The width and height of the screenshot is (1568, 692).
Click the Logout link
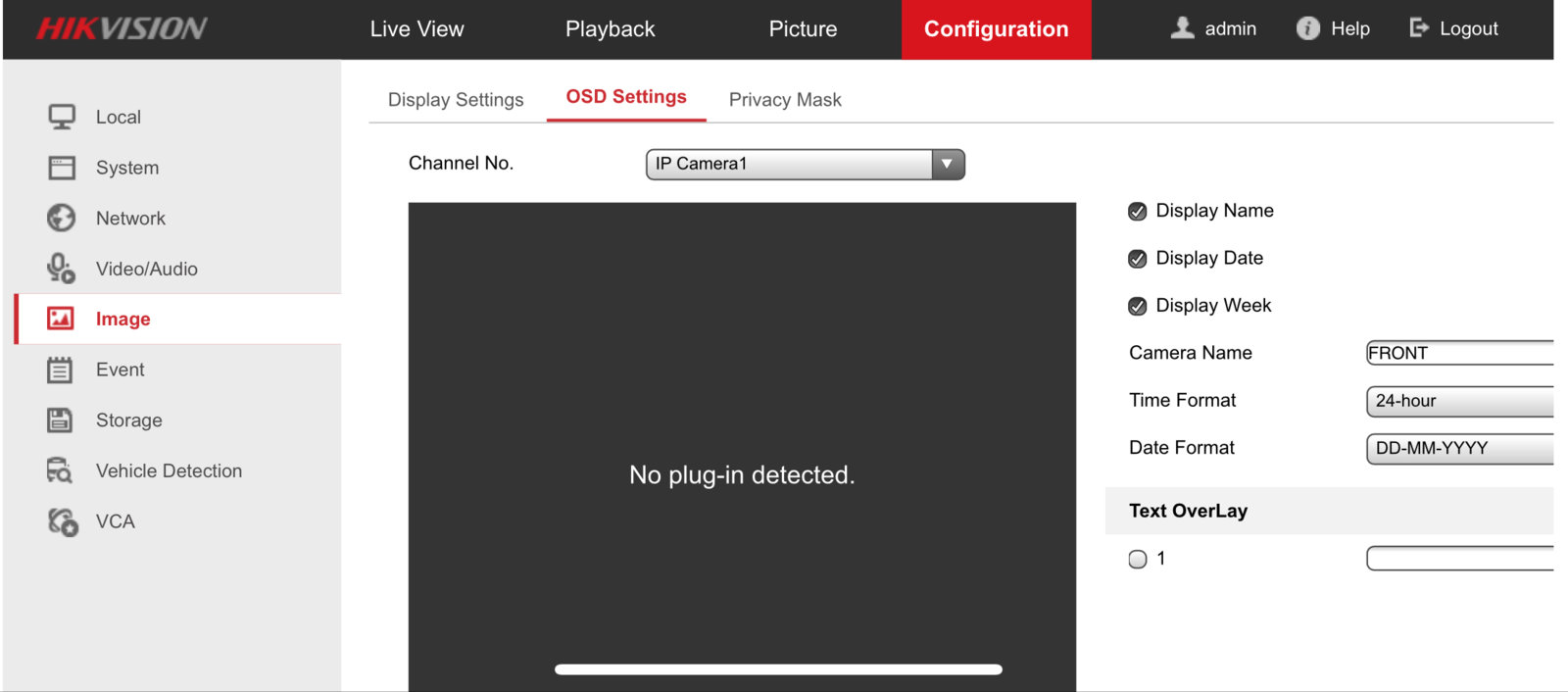[x=1454, y=28]
